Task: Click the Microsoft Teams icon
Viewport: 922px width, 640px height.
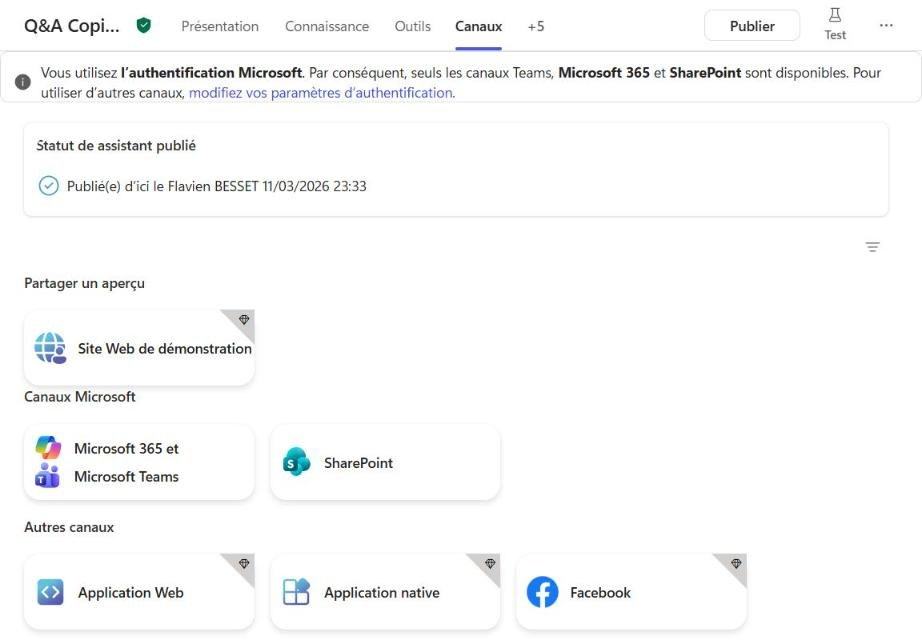Action: pyautogui.click(x=47, y=475)
